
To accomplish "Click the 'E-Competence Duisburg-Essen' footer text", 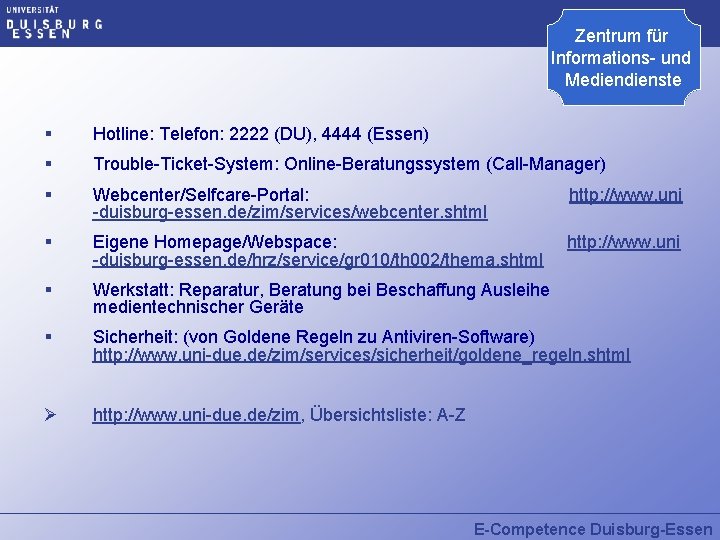I will click(x=593, y=529).
